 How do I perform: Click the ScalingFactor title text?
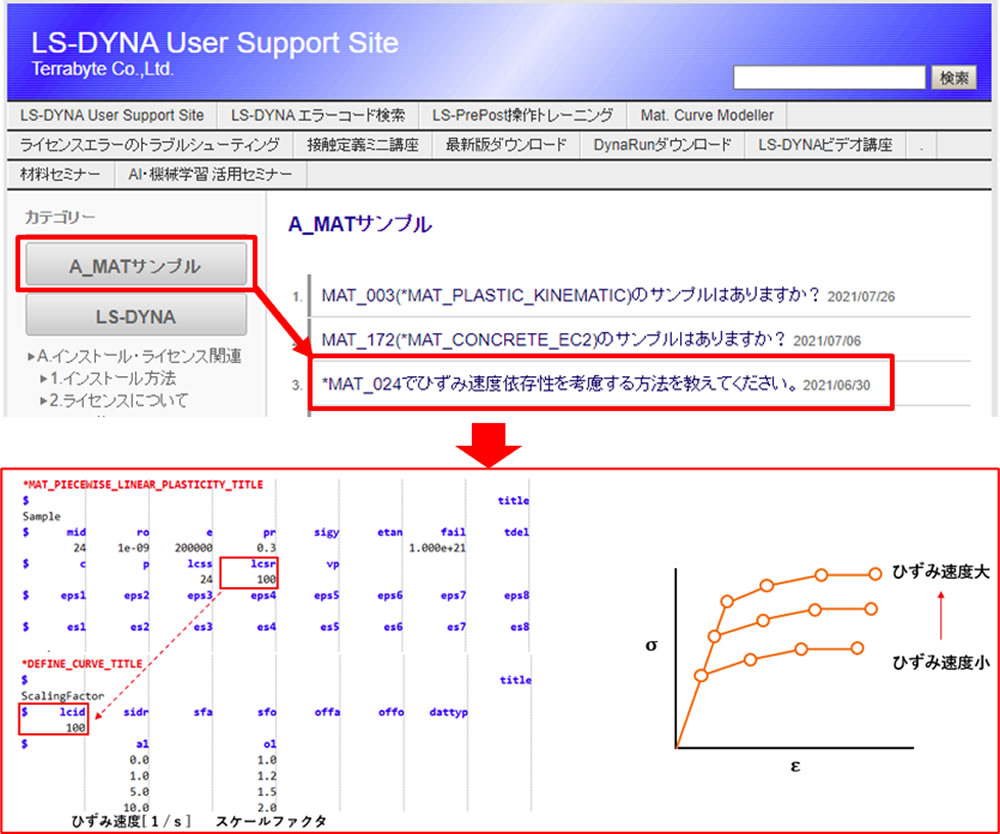62,696
